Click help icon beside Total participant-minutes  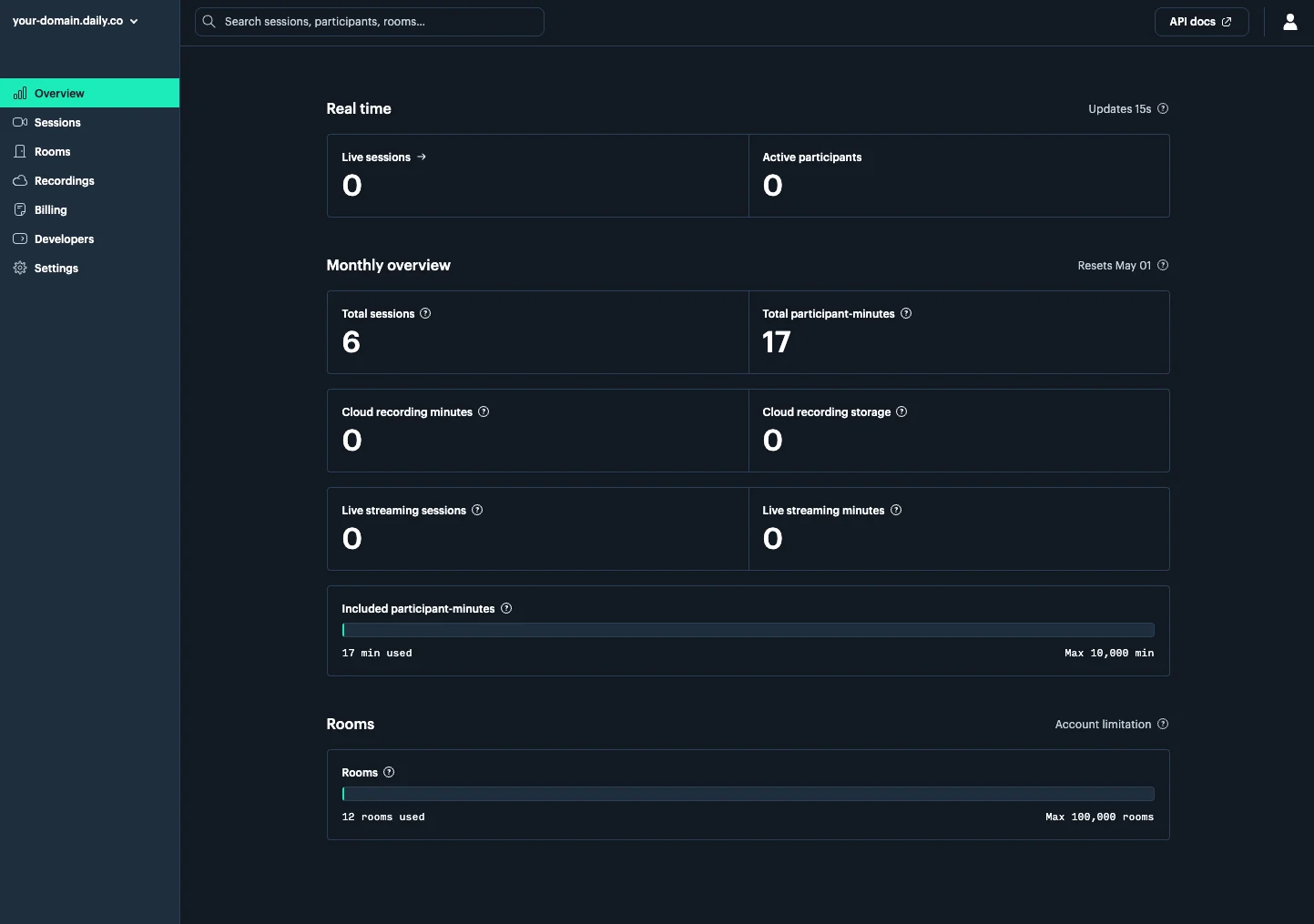tap(906, 313)
